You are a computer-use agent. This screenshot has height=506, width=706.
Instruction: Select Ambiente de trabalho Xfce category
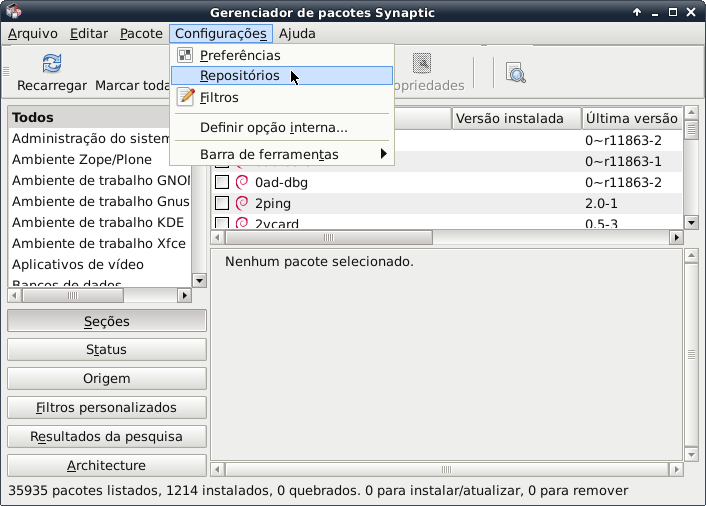pos(100,243)
